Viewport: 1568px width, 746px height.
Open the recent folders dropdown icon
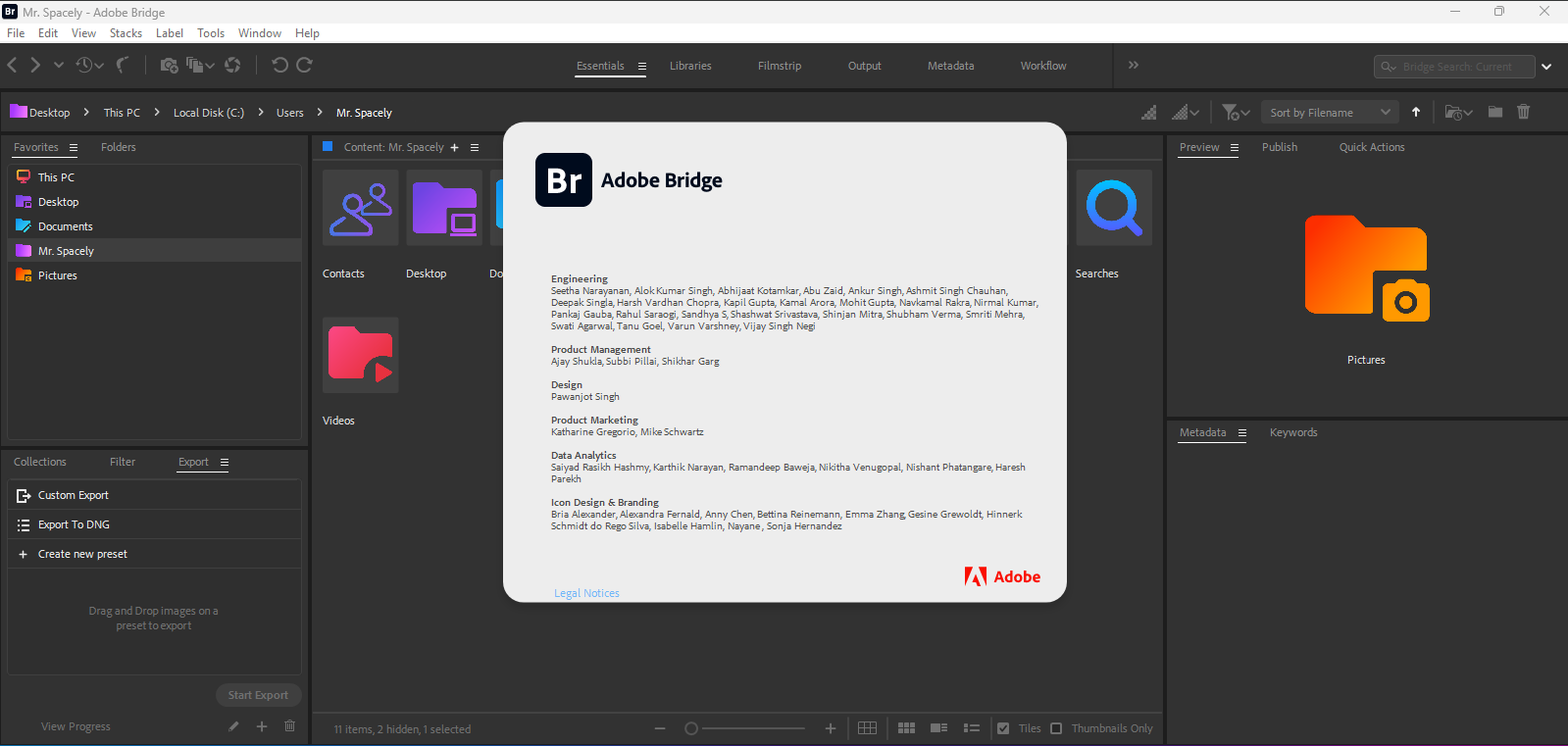click(x=1459, y=113)
